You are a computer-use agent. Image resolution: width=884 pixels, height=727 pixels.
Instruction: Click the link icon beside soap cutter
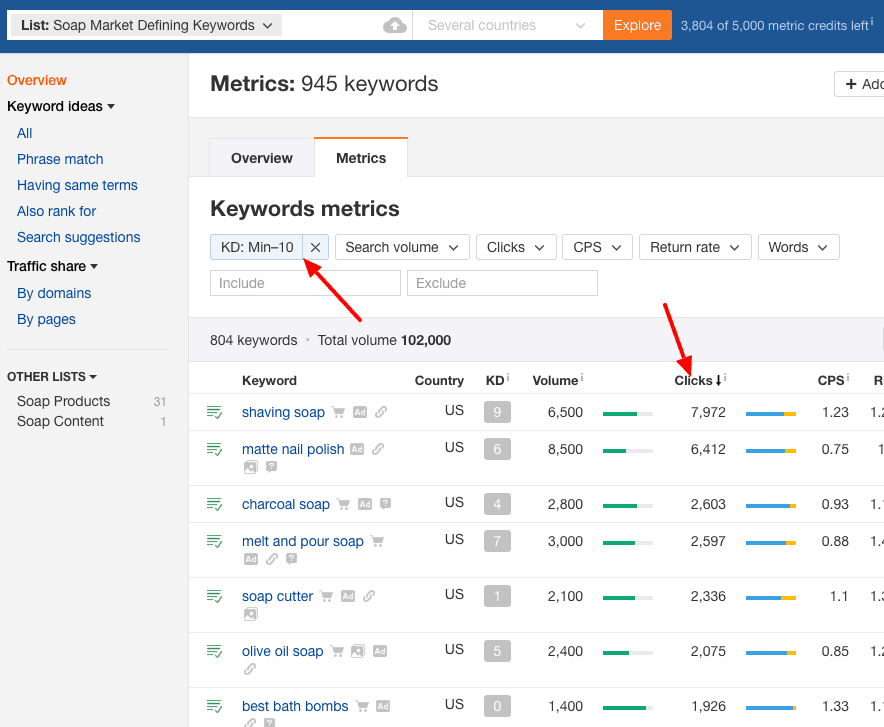coord(369,596)
